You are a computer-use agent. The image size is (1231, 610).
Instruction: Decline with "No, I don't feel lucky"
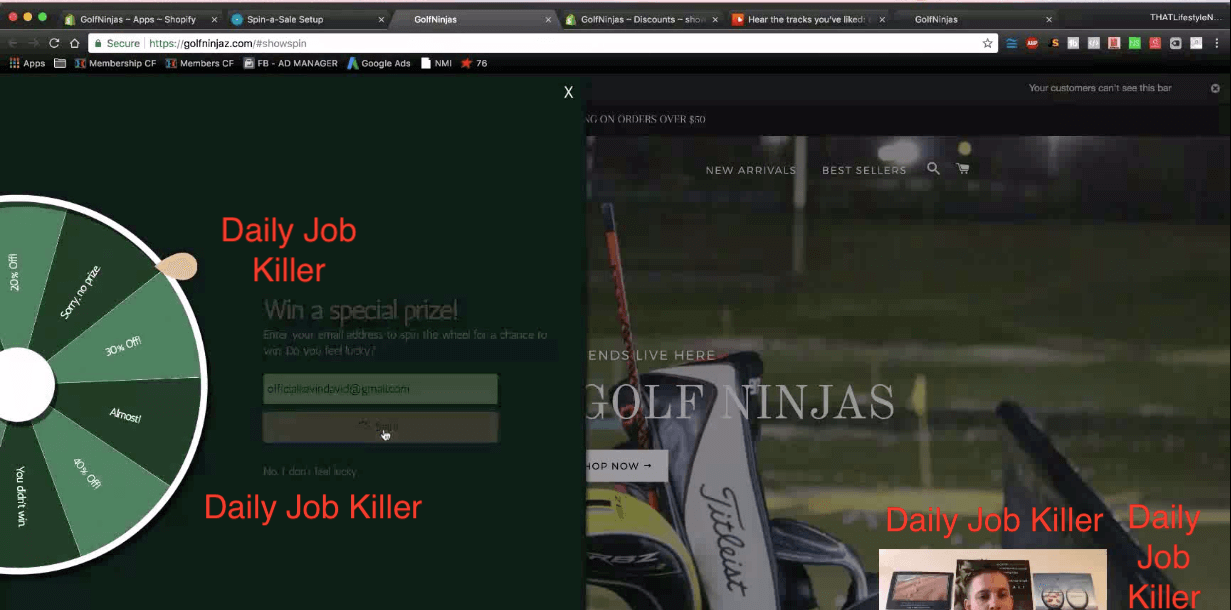pyautogui.click(x=310, y=471)
